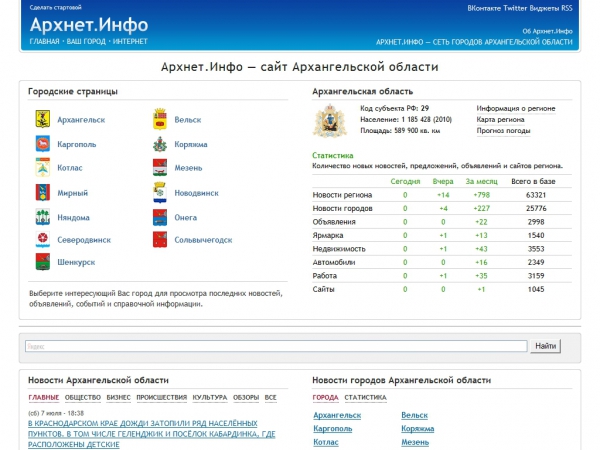600x450 pixels.
Task: Open the Новодвинск city page link
Action: coord(196,193)
